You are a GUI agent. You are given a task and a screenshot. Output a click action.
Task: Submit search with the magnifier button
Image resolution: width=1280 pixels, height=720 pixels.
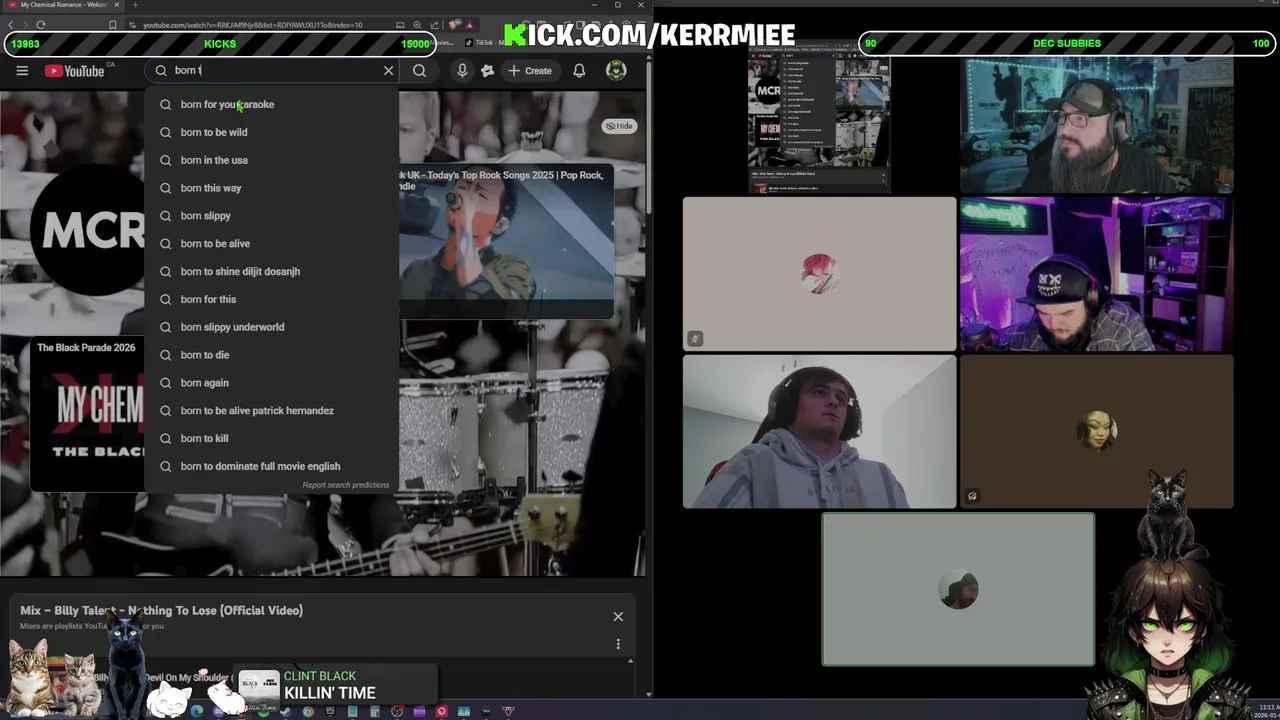click(420, 71)
